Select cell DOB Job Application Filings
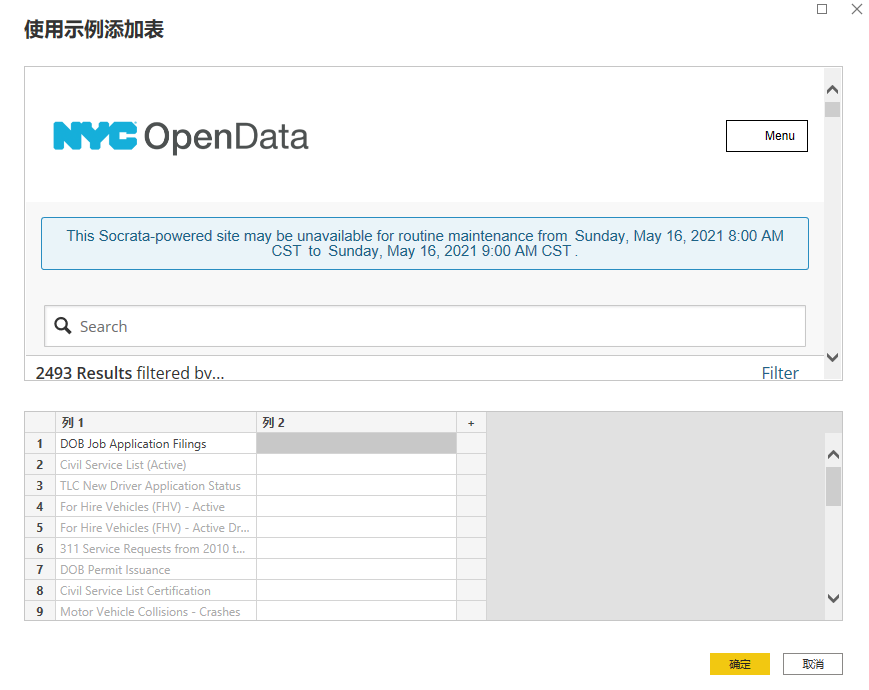869x690 pixels. (x=156, y=443)
